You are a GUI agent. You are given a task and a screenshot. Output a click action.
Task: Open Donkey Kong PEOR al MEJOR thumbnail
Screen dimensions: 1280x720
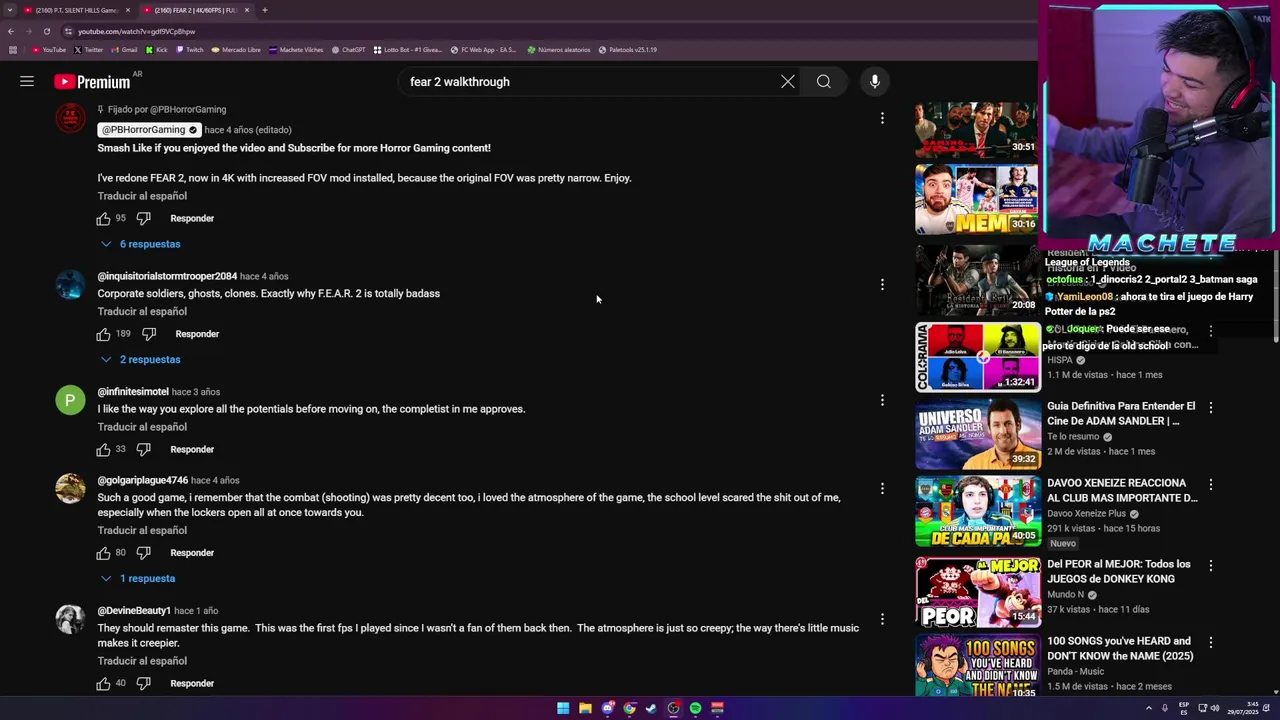pos(978,591)
